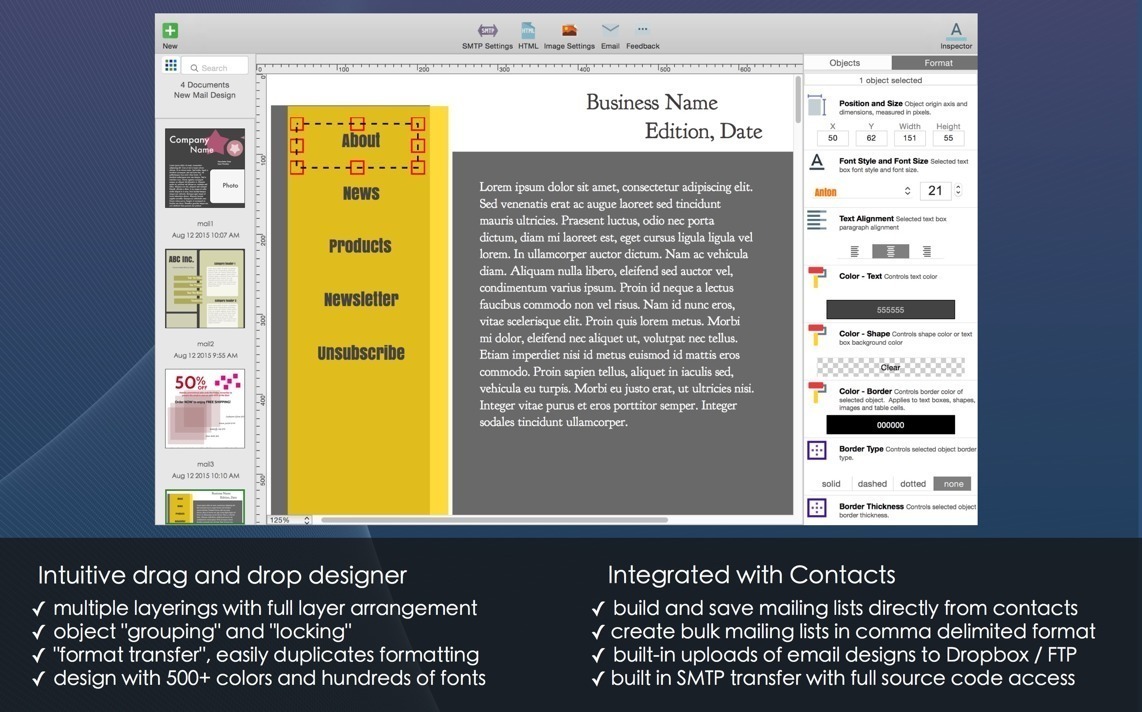Click the HTML export icon
The height and width of the screenshot is (712, 1142).
(x=528, y=31)
